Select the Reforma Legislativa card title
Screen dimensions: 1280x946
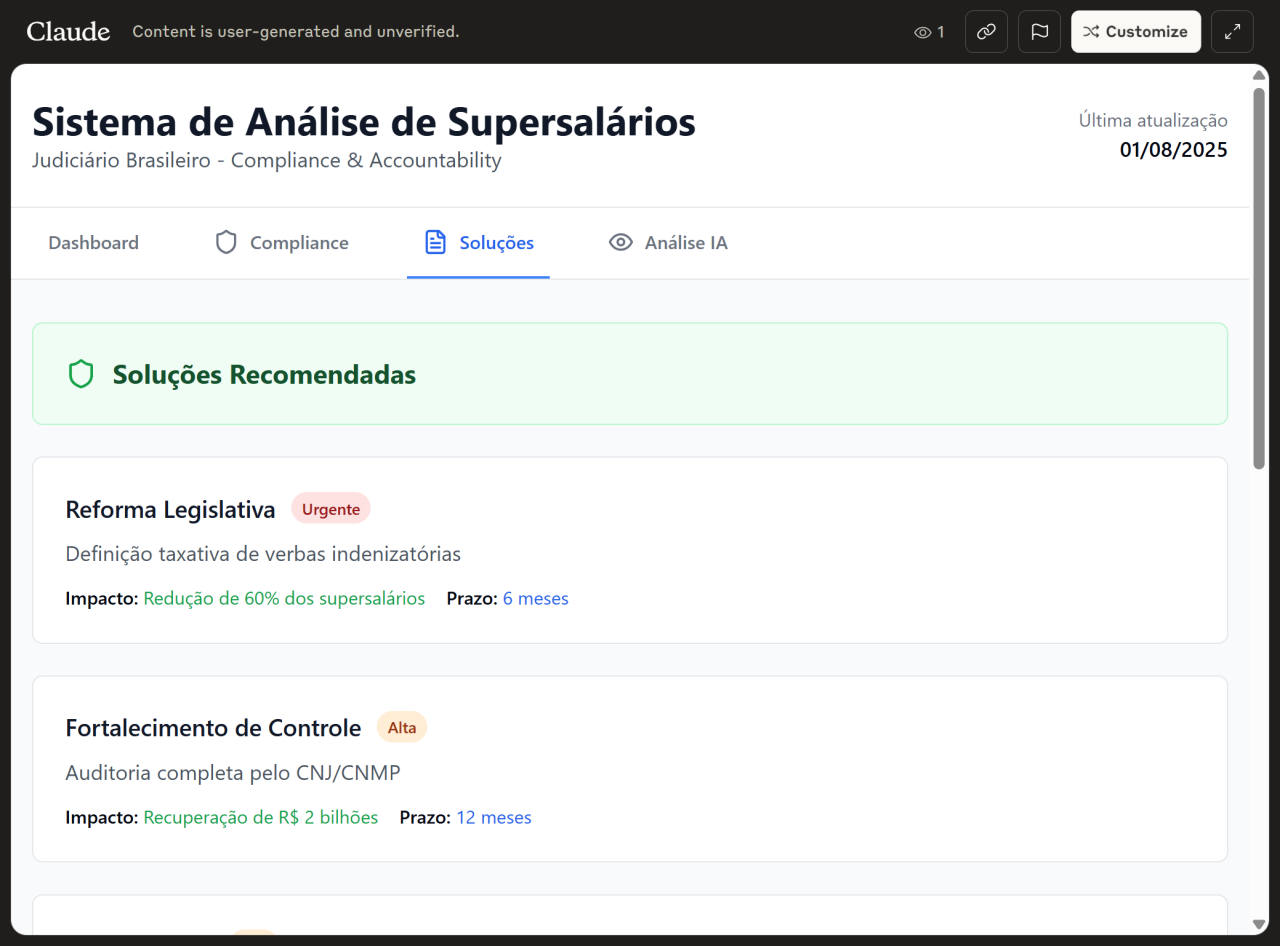point(170,510)
